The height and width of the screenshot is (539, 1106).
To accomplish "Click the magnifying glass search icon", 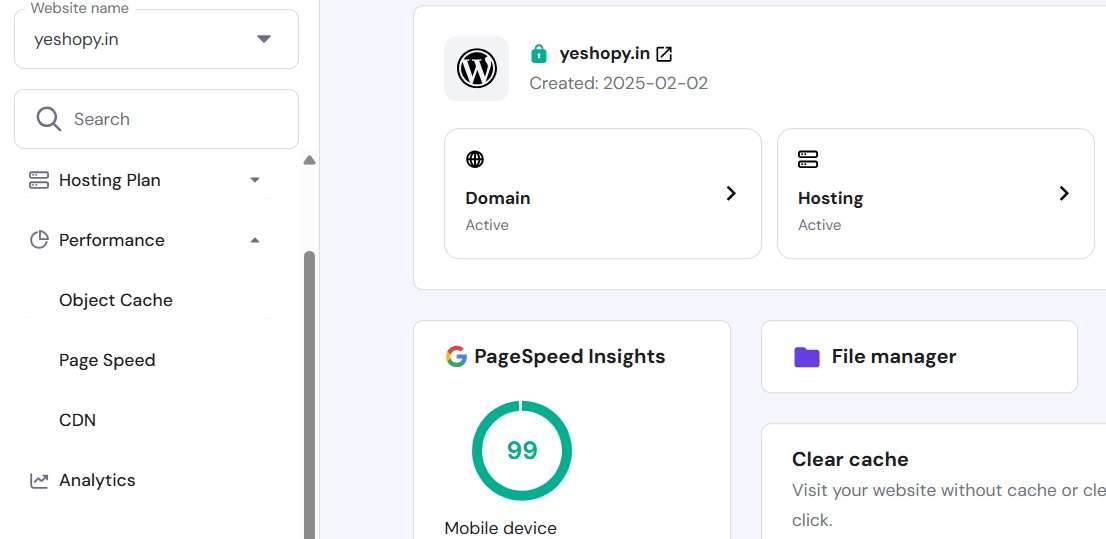I will 49,119.
